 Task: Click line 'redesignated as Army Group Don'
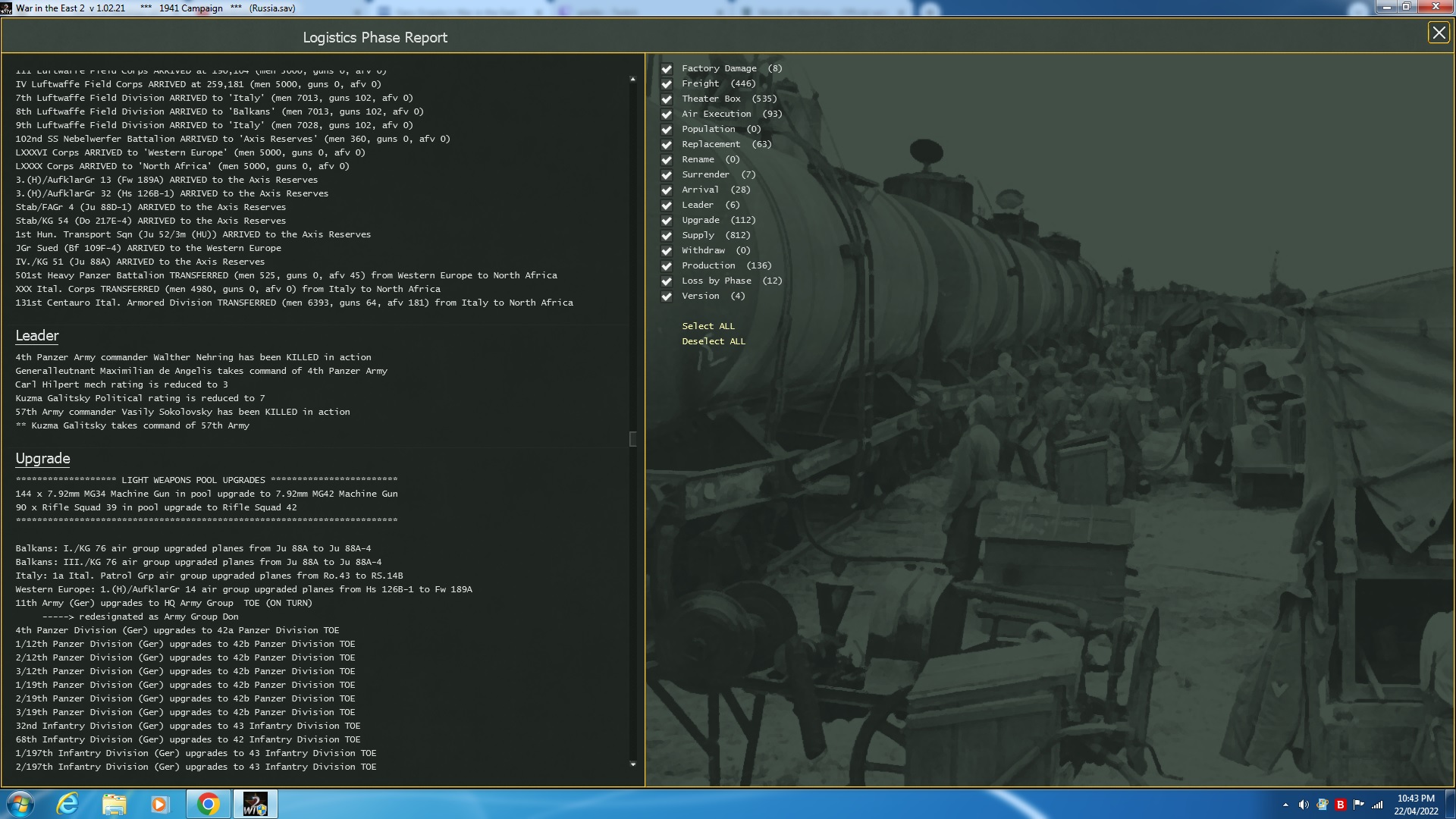(x=140, y=617)
